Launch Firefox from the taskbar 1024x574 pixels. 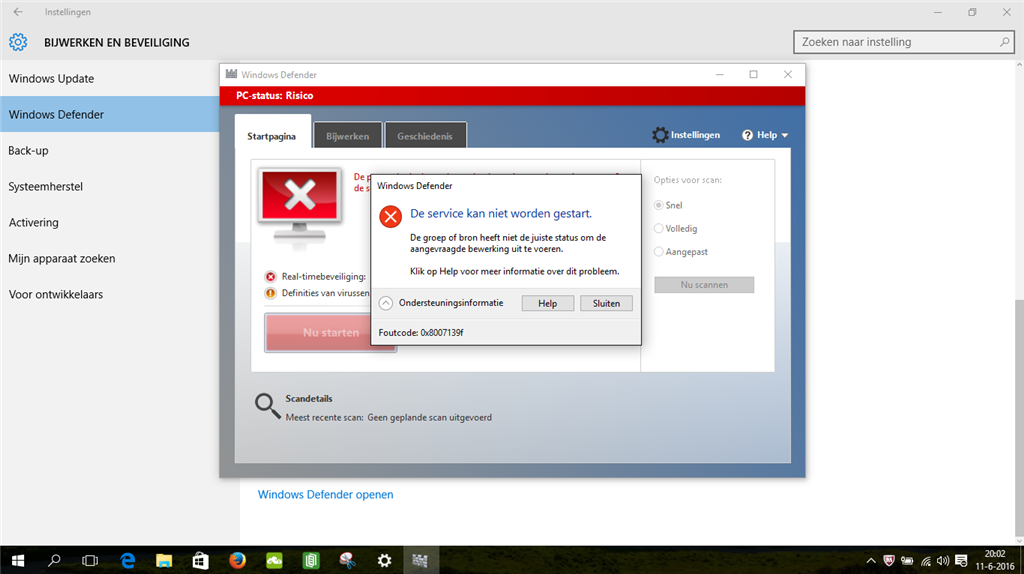tap(237, 560)
